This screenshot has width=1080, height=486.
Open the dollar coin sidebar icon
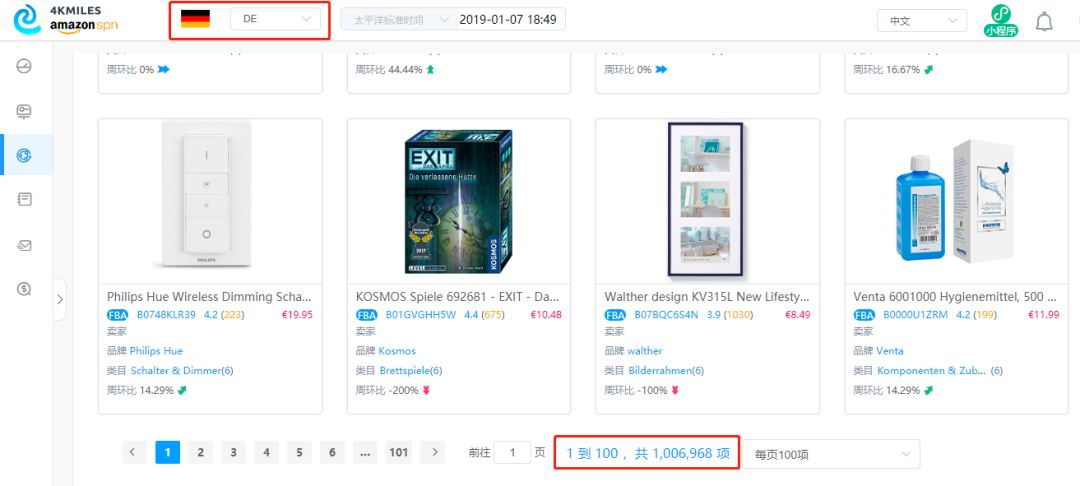click(24, 289)
